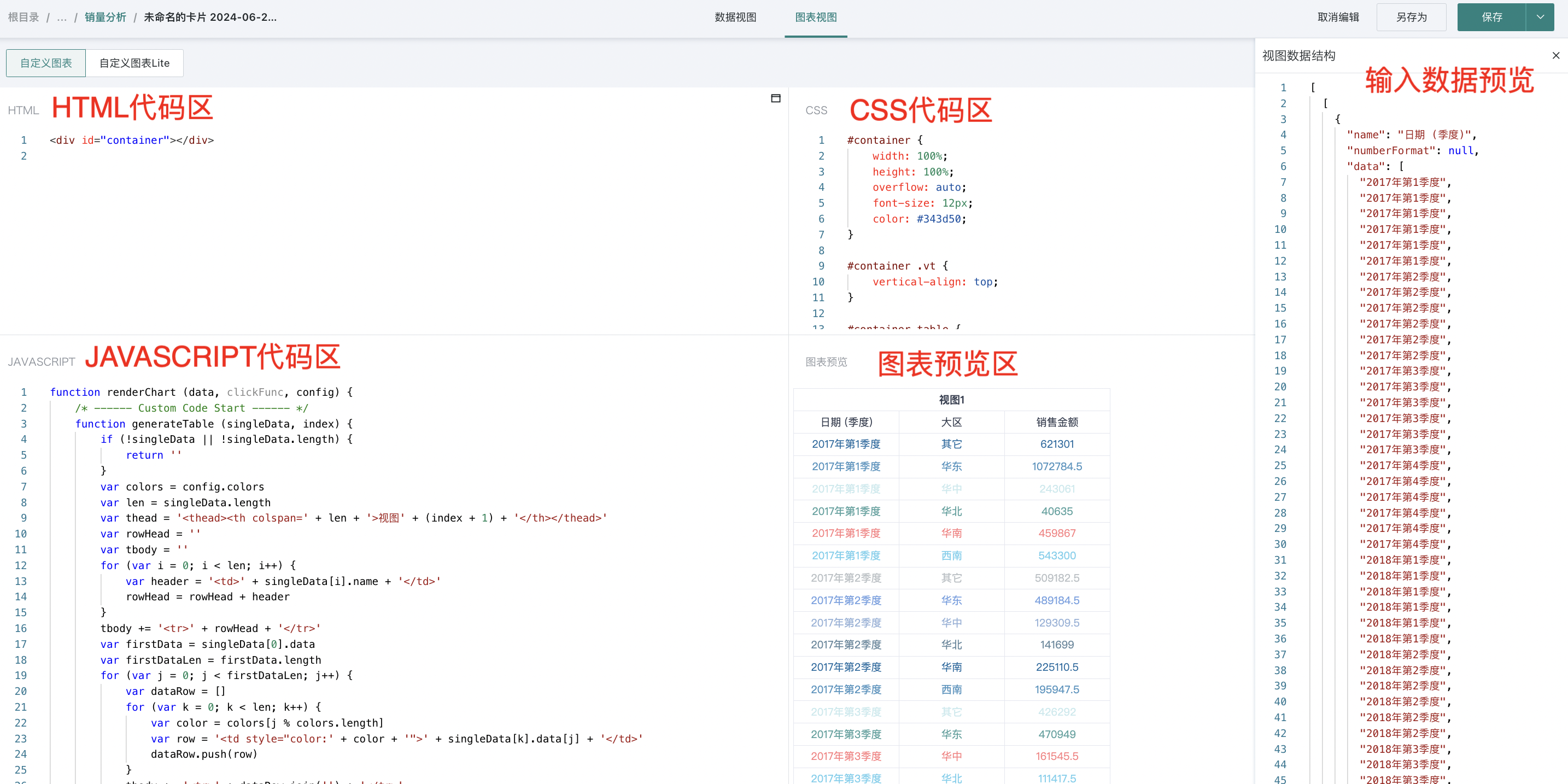Image resolution: width=1568 pixels, height=784 pixels.
Task: Click 华南 in the 459867 row
Action: pyautogui.click(x=951, y=533)
